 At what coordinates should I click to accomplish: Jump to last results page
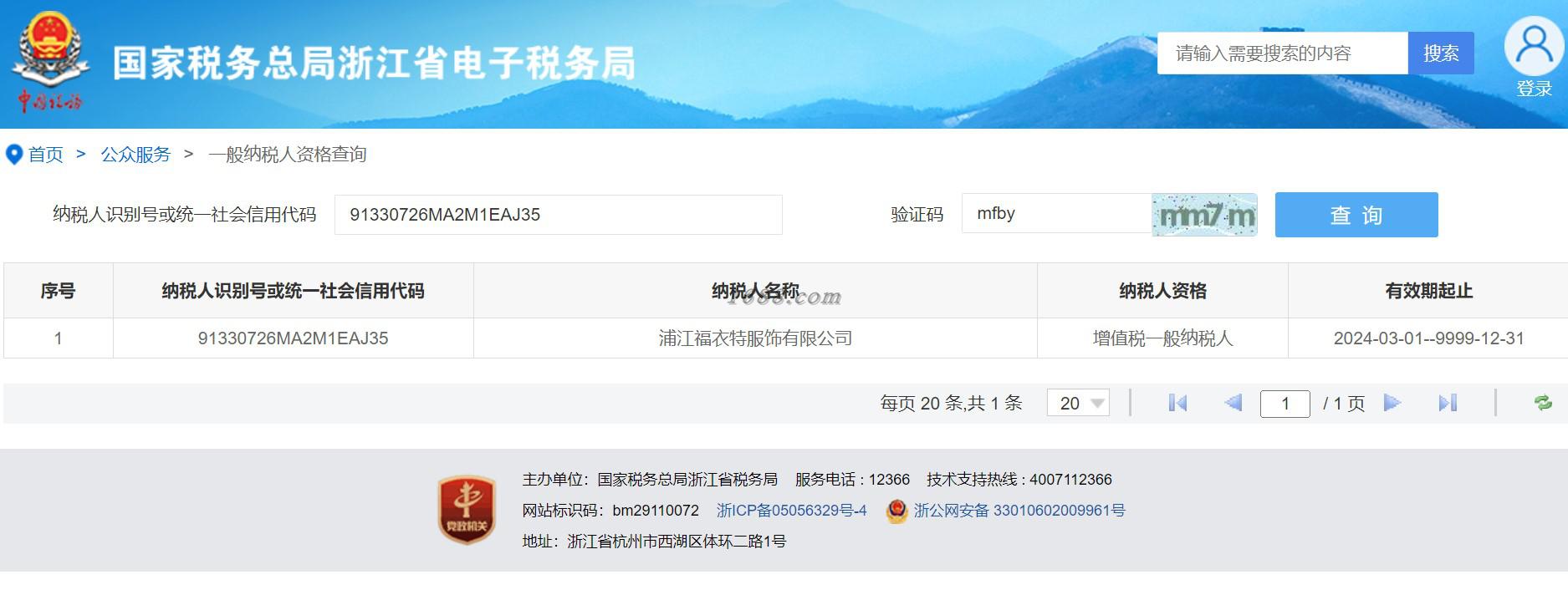[x=1448, y=403]
